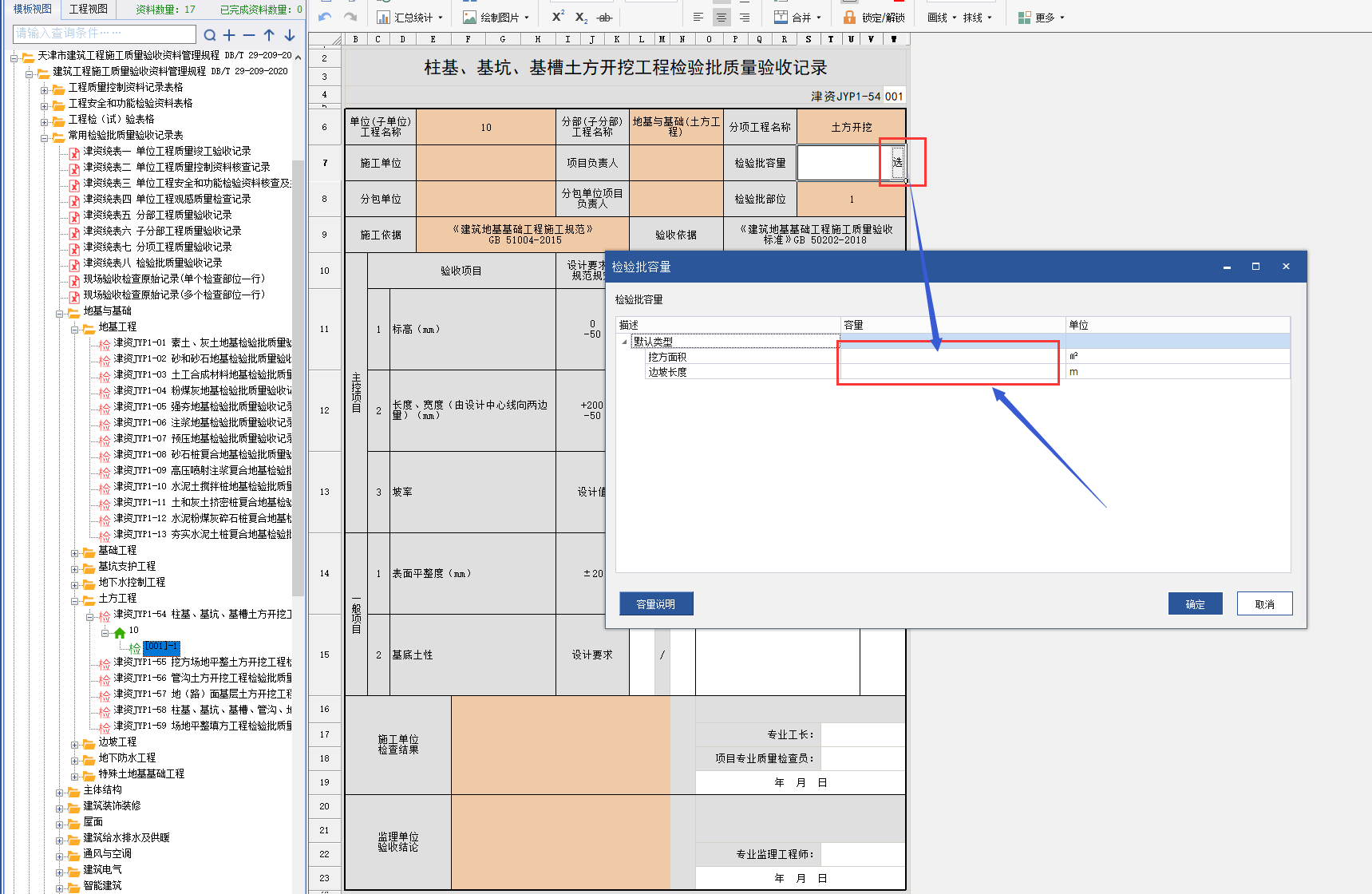Click the 选 selector button in 检验批容量 cell

[x=897, y=163]
